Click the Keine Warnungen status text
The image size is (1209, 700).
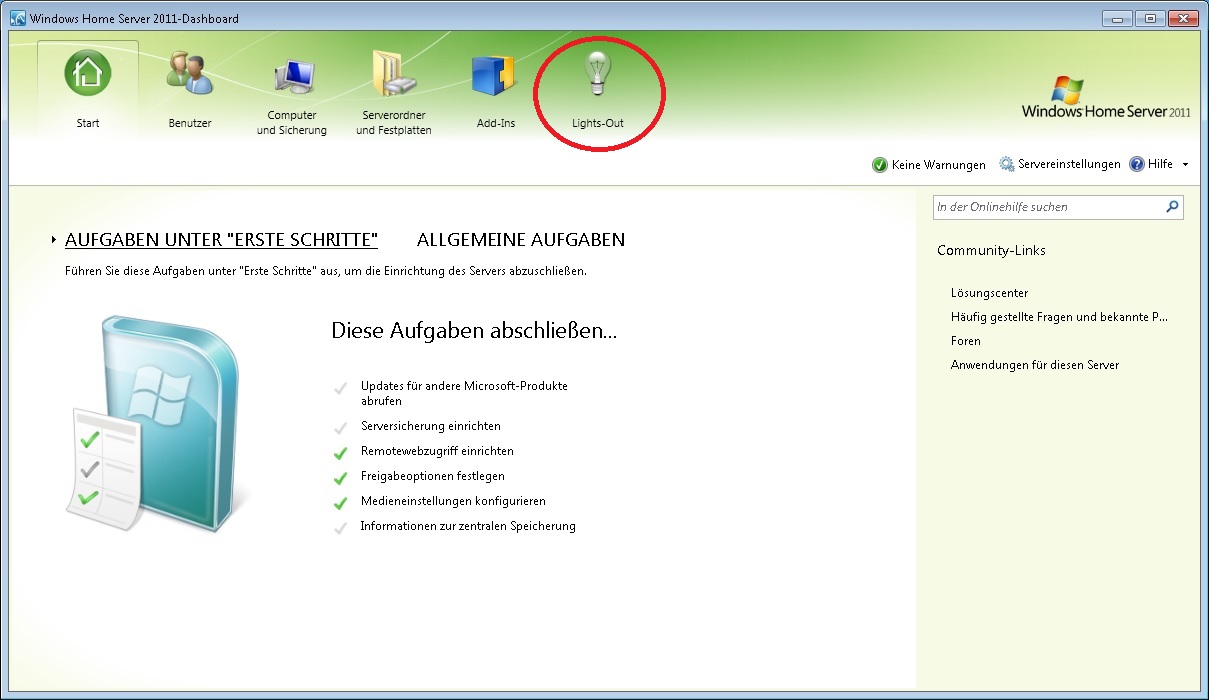pyautogui.click(x=939, y=165)
